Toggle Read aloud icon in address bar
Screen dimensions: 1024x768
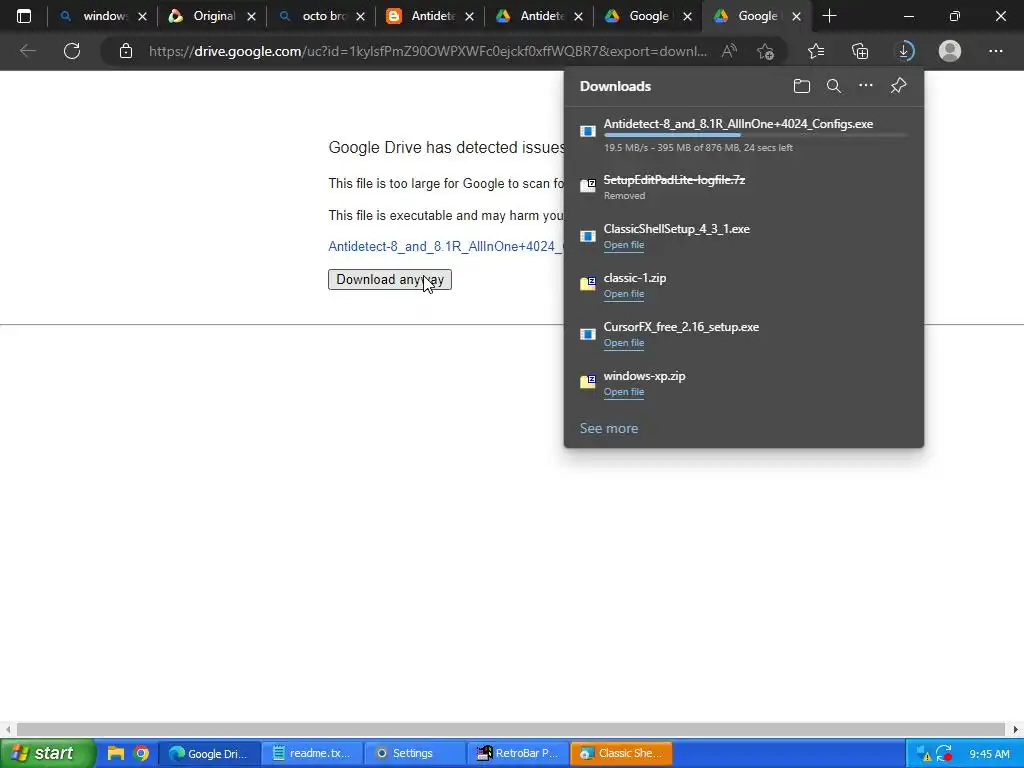(729, 51)
